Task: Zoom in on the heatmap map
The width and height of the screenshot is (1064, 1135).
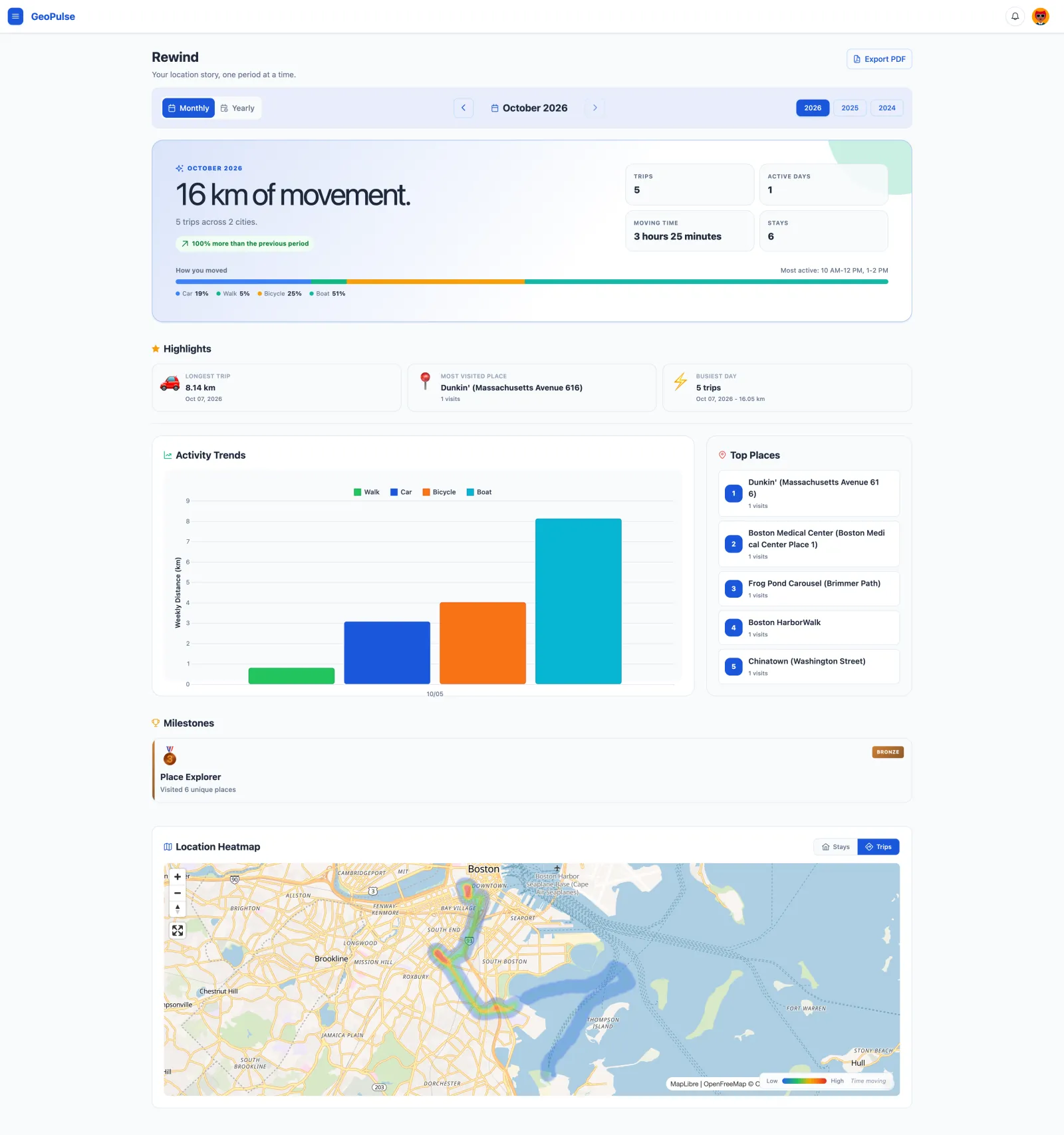Action: [178, 877]
